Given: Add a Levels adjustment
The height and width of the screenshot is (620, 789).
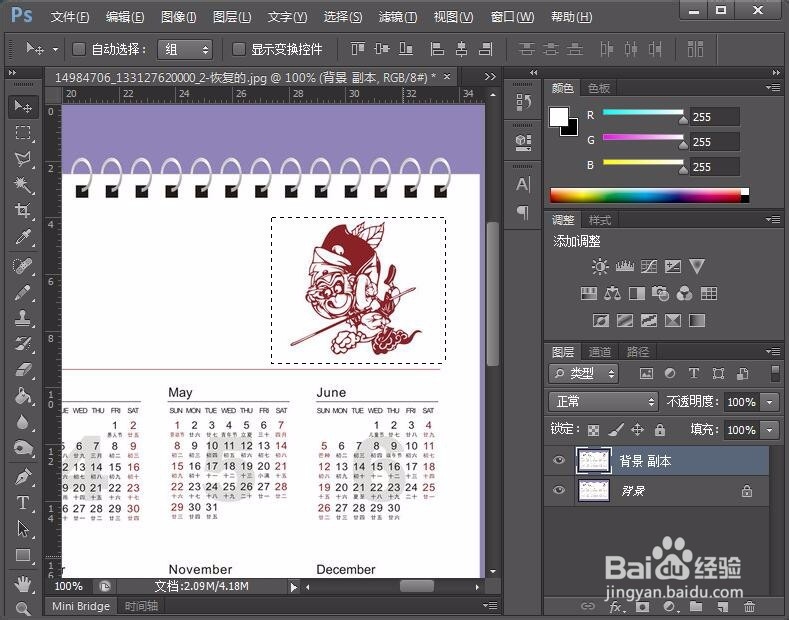Looking at the screenshot, I should [624, 266].
